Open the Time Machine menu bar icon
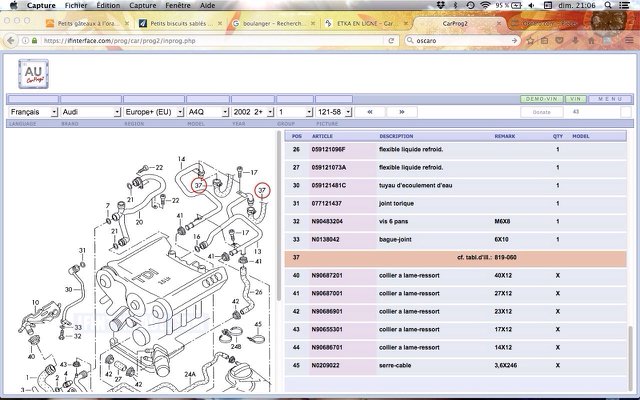The width and height of the screenshot is (640, 400). [x=470, y=5]
